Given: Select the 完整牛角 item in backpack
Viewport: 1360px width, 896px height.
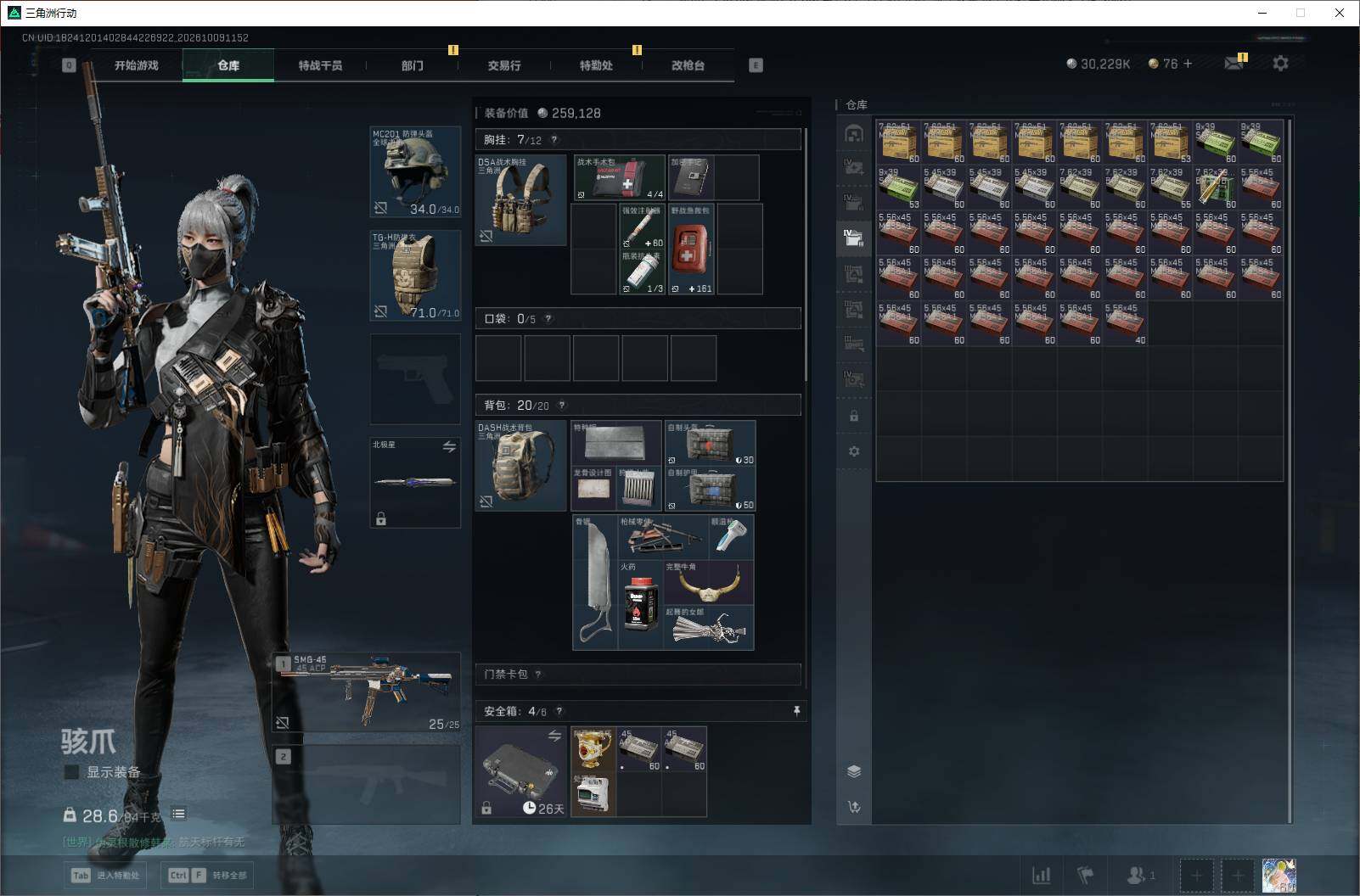Looking at the screenshot, I should (x=709, y=582).
